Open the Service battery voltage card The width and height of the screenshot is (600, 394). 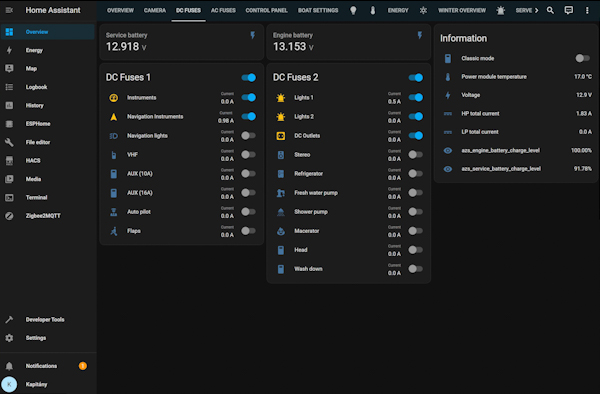pos(182,42)
